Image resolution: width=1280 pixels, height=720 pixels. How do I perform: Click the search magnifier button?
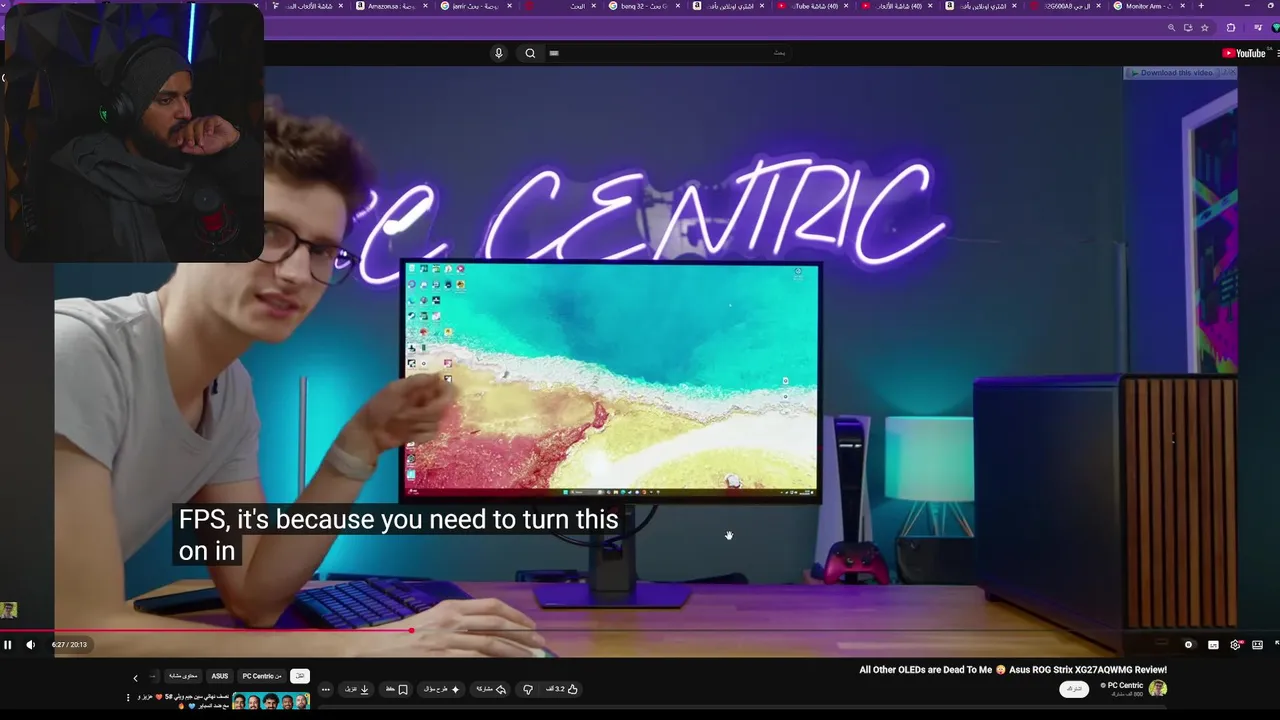(x=530, y=53)
